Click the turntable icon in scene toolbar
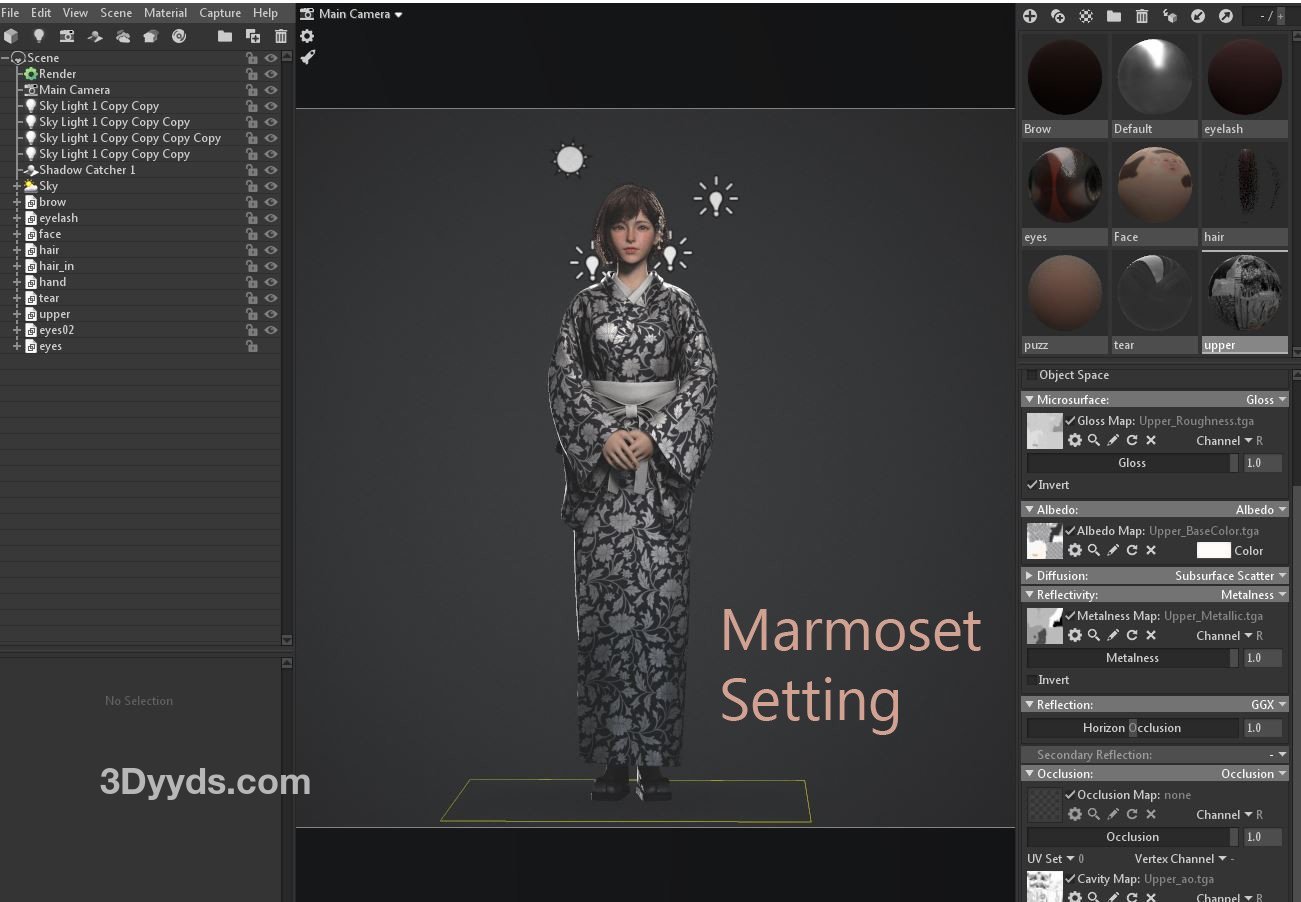The height and width of the screenshot is (902, 1301). pos(179,36)
